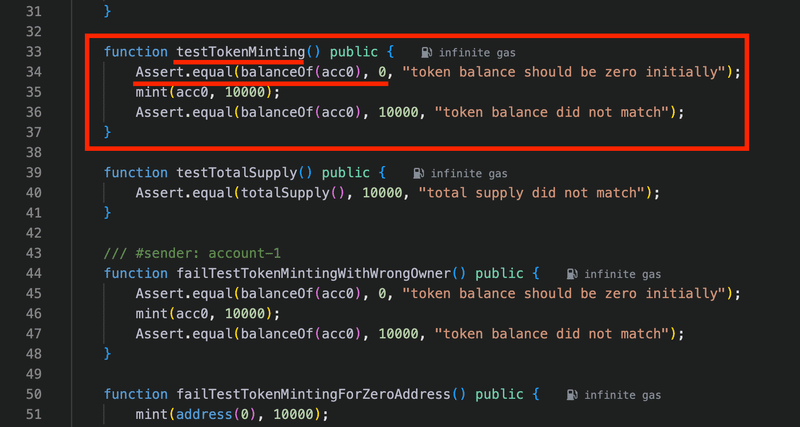Click the function keyword on line 33
800x427 pixels.
point(135,52)
